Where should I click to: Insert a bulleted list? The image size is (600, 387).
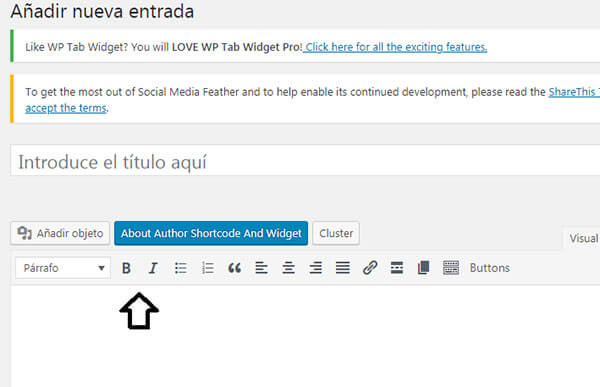click(x=181, y=268)
